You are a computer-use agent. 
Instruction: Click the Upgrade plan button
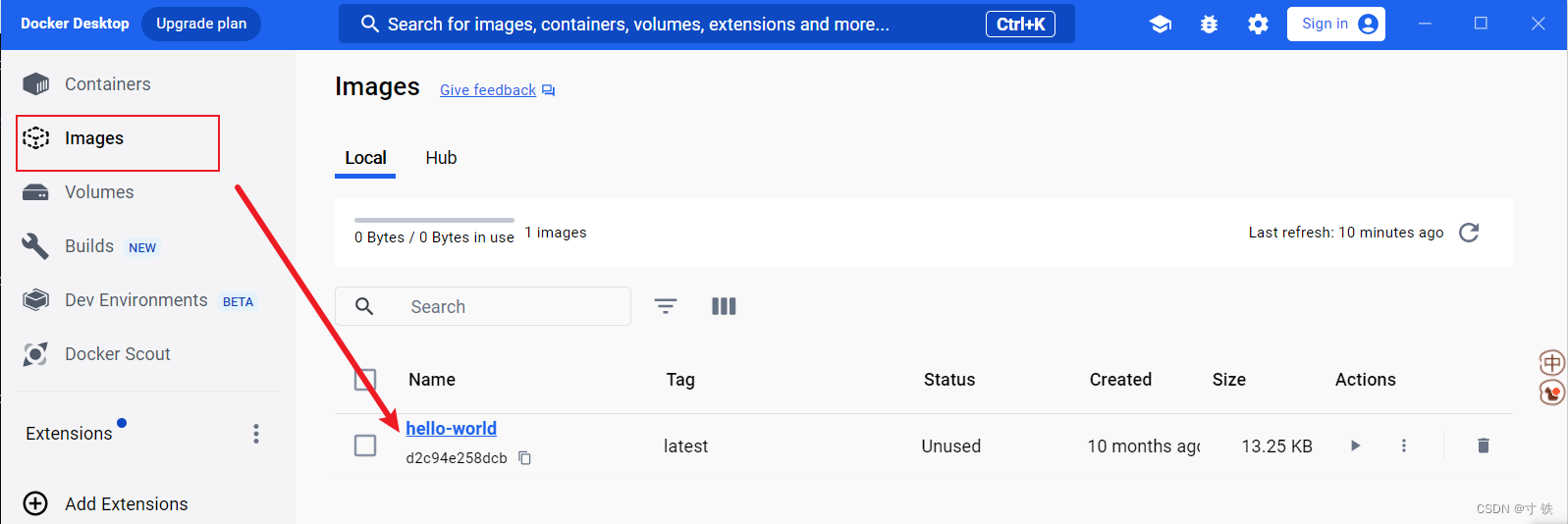[x=201, y=24]
